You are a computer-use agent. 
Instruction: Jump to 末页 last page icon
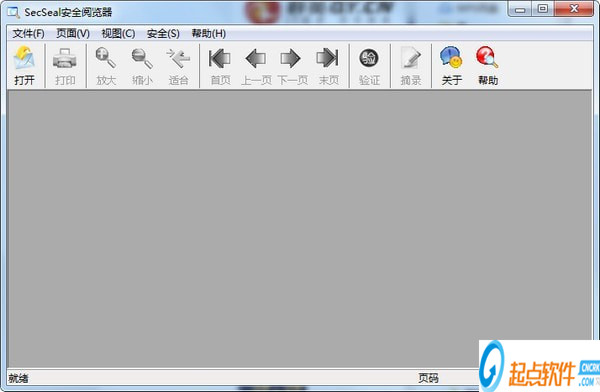point(328,58)
